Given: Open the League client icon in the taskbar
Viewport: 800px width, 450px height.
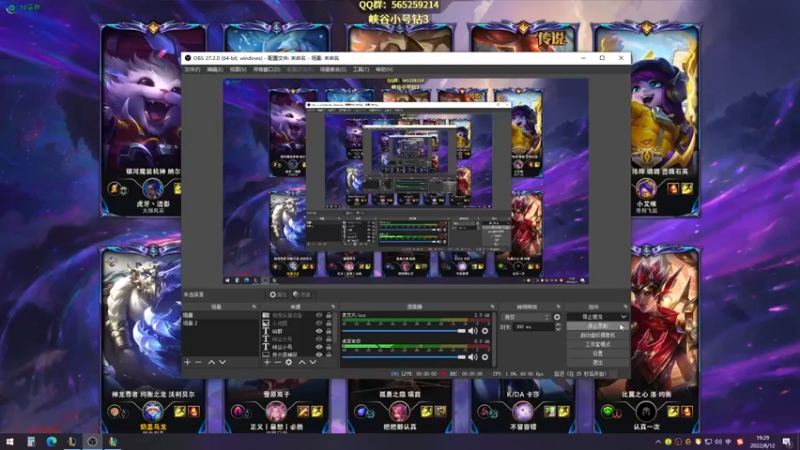Looking at the screenshot, I should [71, 441].
